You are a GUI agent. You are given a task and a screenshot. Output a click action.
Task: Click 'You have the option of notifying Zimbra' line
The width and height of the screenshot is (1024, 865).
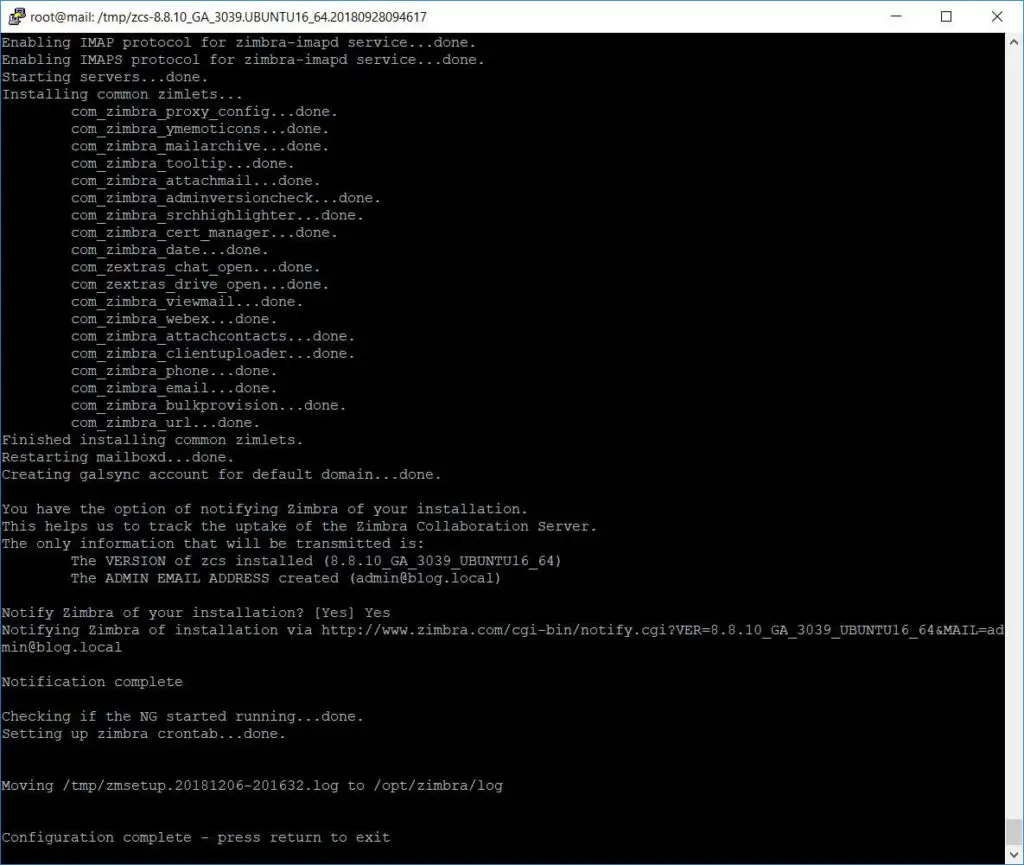[264, 510]
